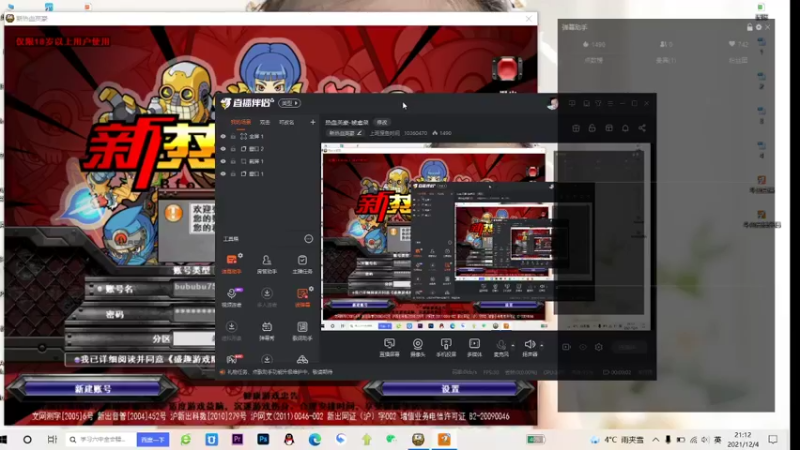The height and width of the screenshot is (450, 800).
Task: Show hidden system tray icons
Action: pyautogui.click(x=656, y=439)
